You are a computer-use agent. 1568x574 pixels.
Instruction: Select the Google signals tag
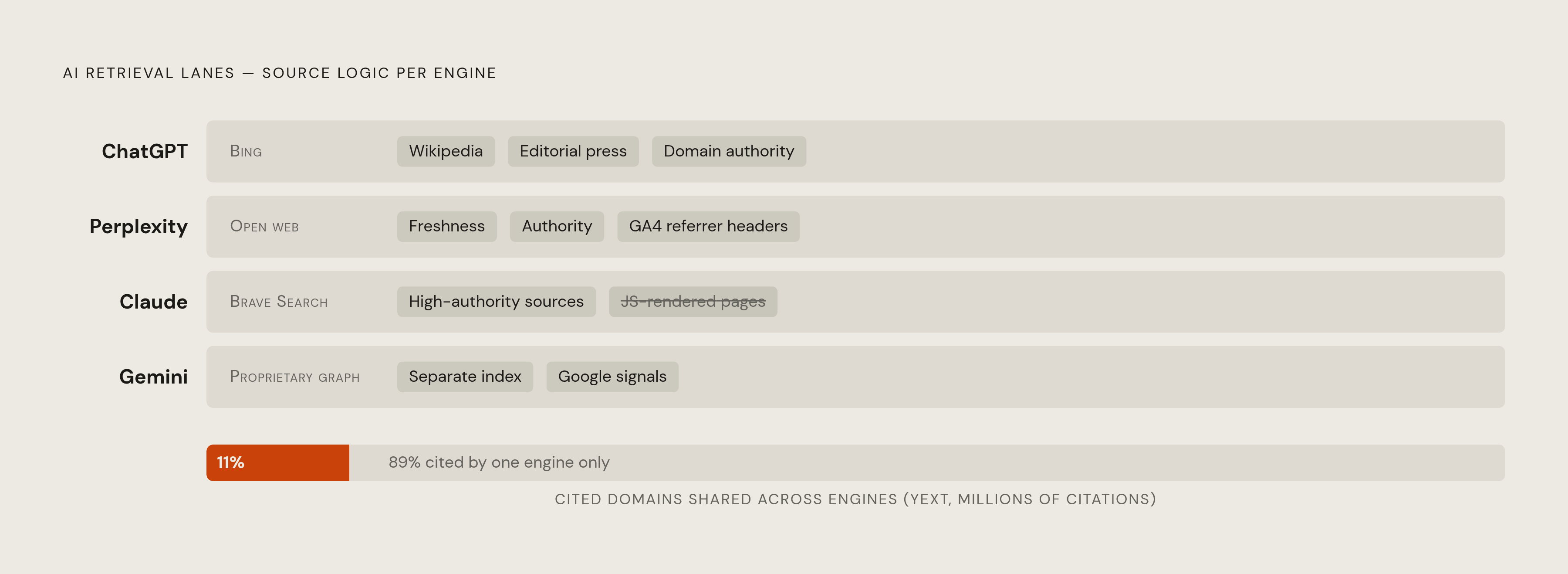pos(612,377)
